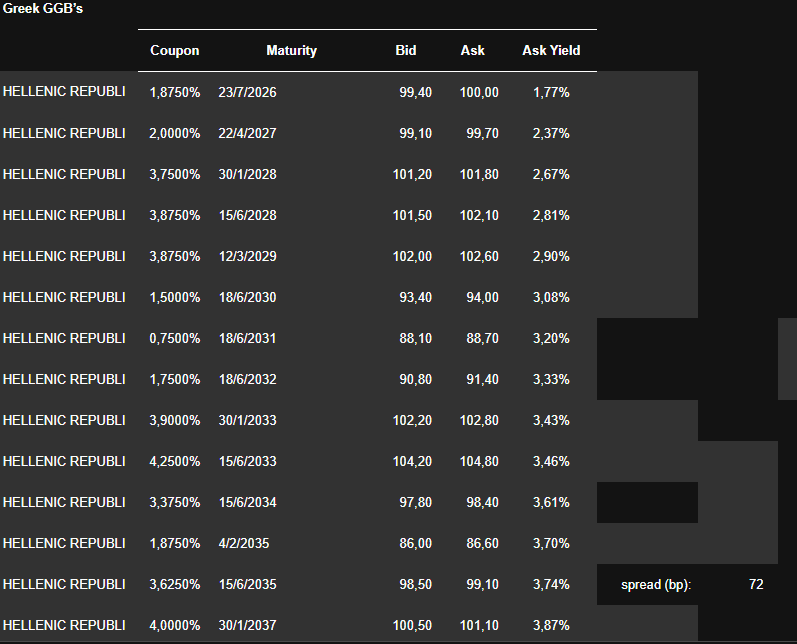Click coupon value 3,6250%

coord(174,584)
